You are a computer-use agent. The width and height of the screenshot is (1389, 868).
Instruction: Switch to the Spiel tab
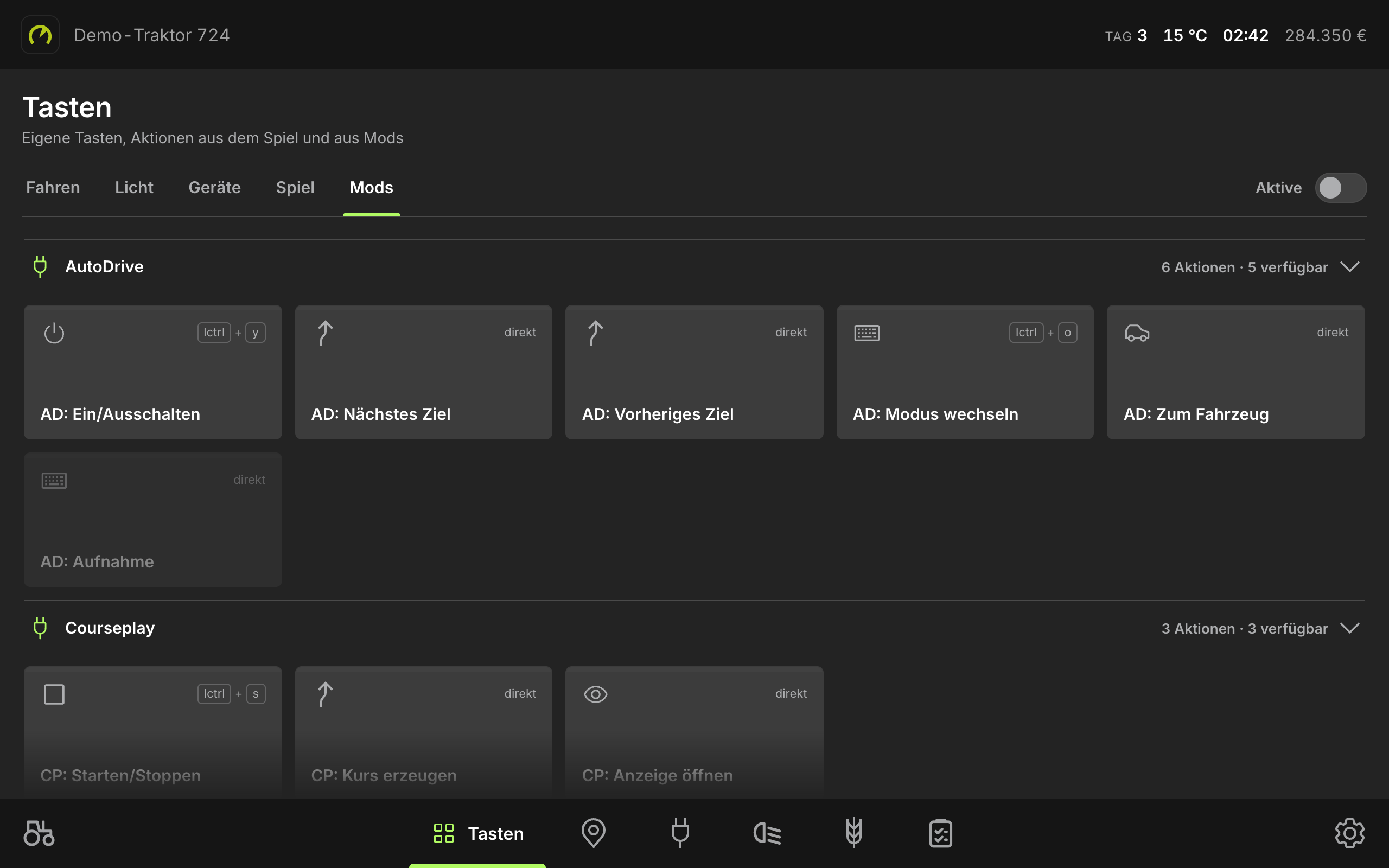[x=295, y=188]
